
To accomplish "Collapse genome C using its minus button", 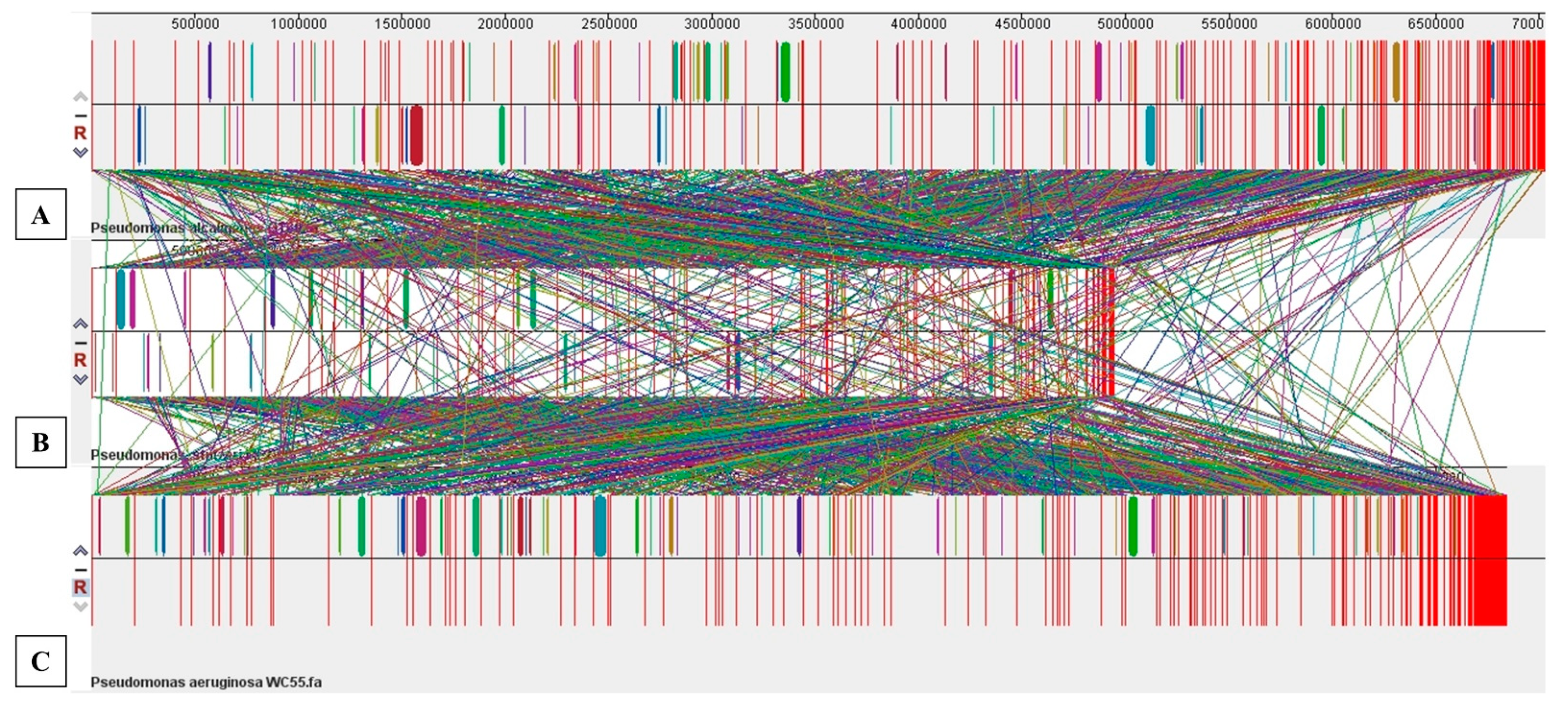I will (80, 569).
